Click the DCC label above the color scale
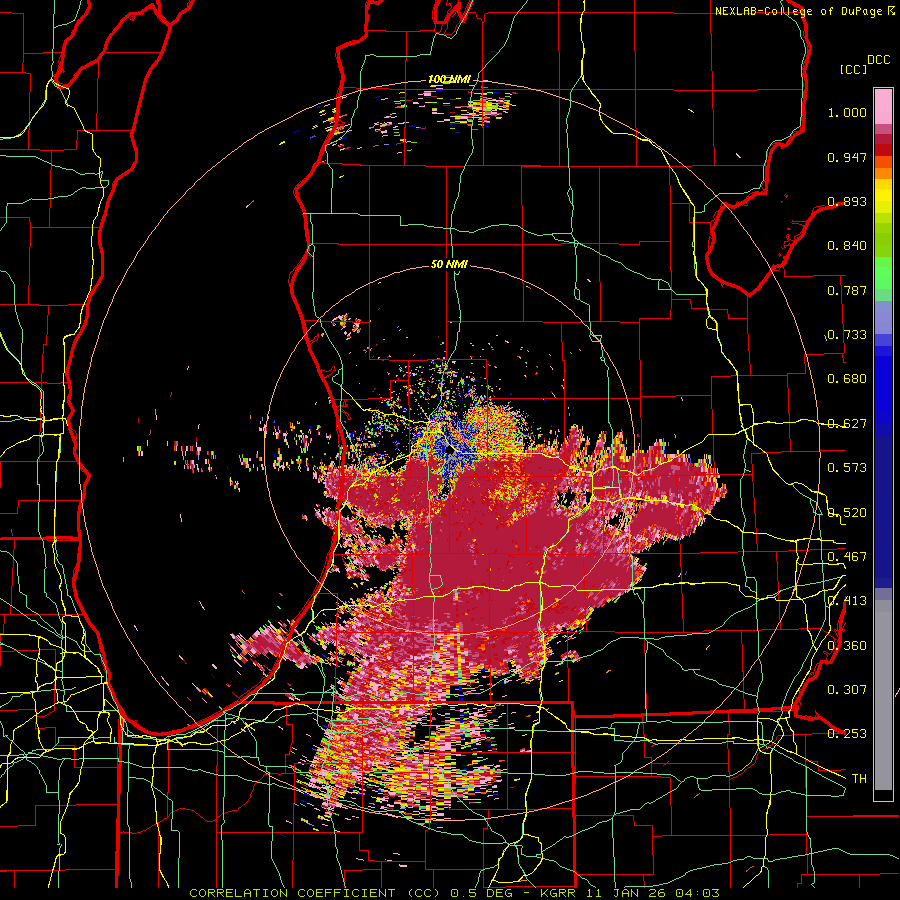This screenshot has width=900, height=900. 878,60
